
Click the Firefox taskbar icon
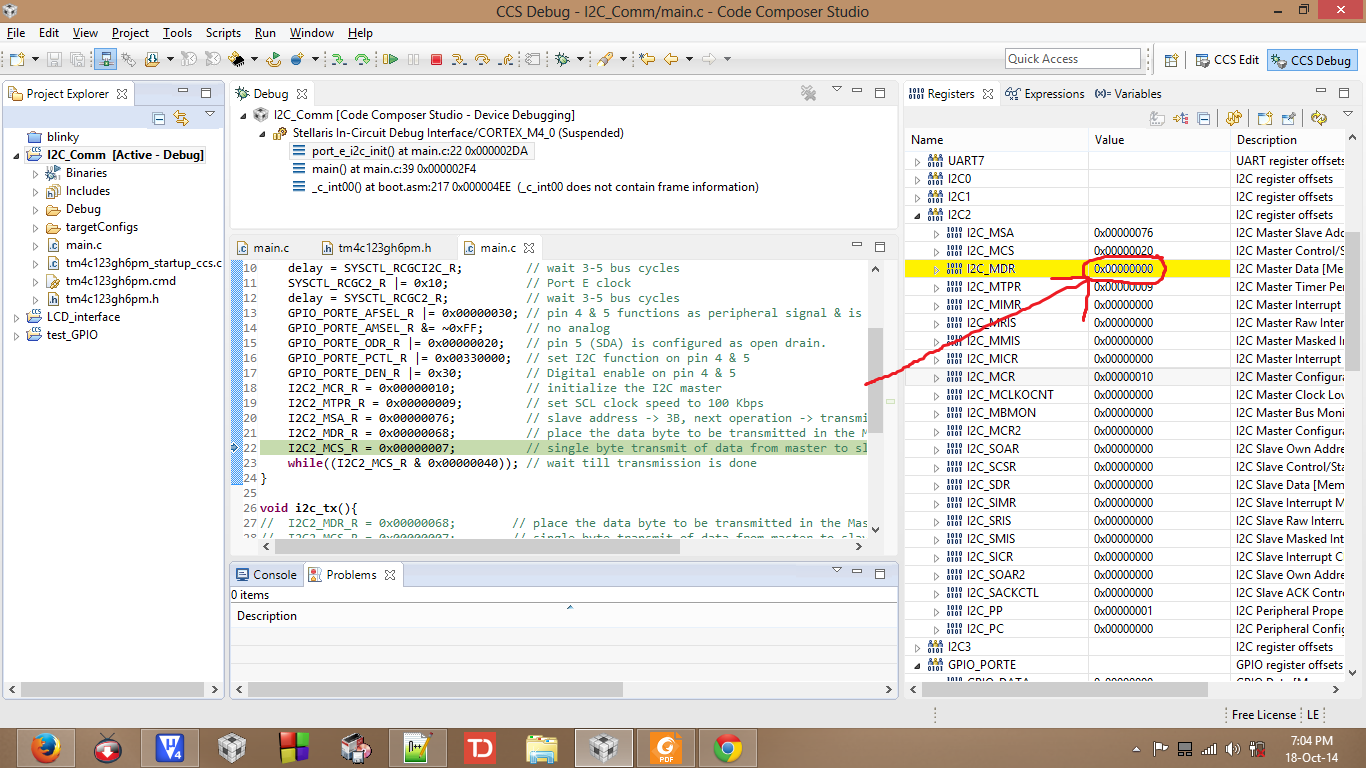click(46, 747)
